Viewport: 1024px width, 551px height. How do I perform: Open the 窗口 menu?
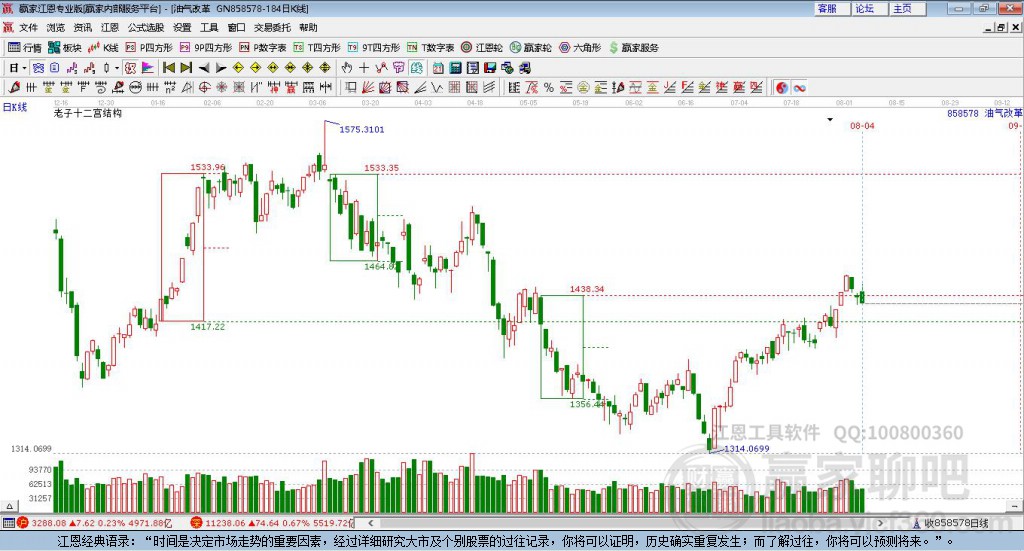[236, 27]
